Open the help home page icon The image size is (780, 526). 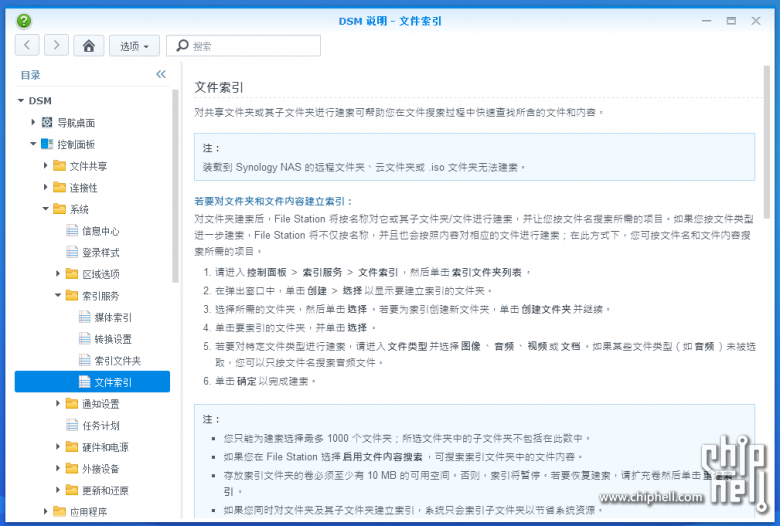89,46
